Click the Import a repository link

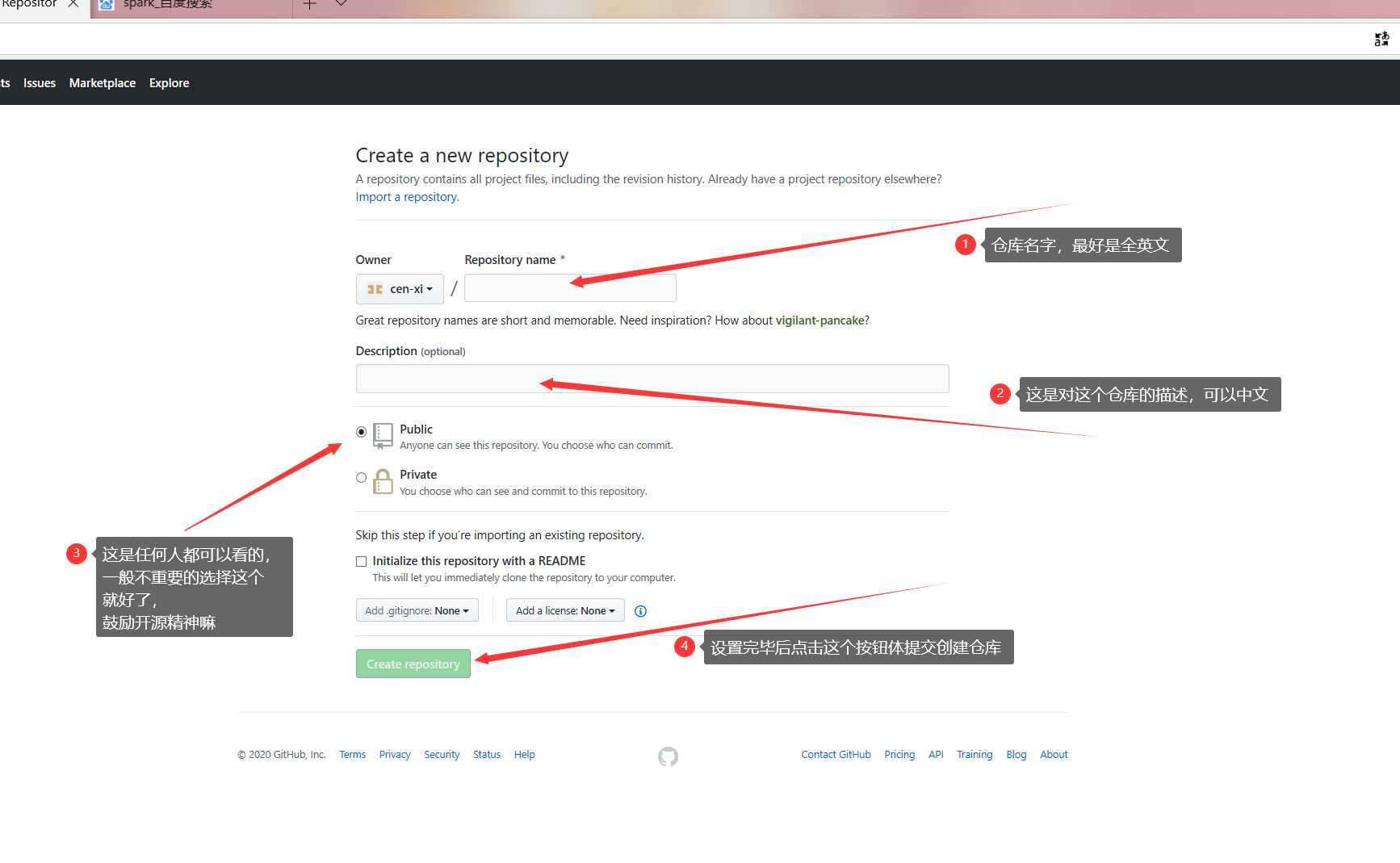tap(408, 197)
